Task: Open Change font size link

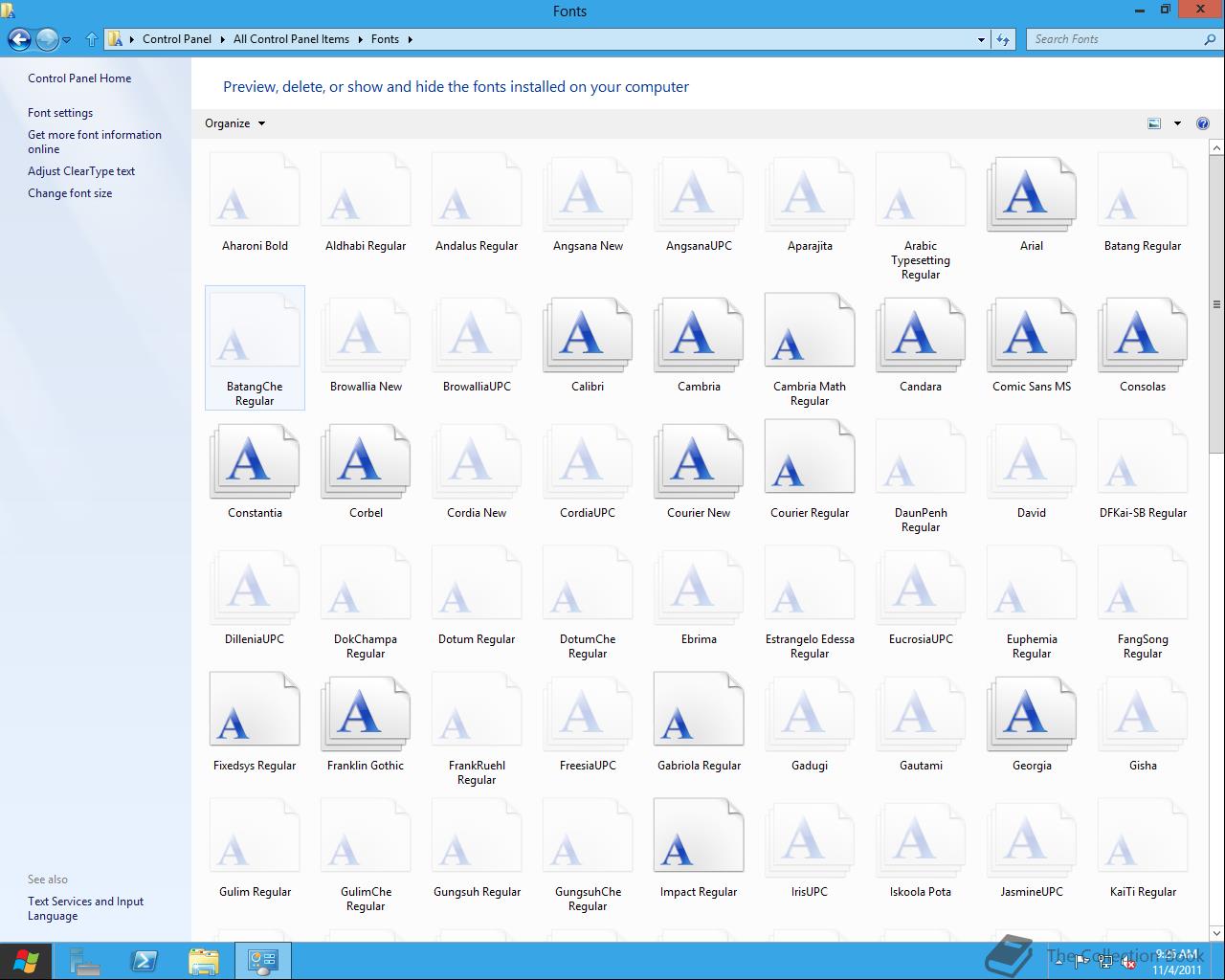Action: click(70, 193)
